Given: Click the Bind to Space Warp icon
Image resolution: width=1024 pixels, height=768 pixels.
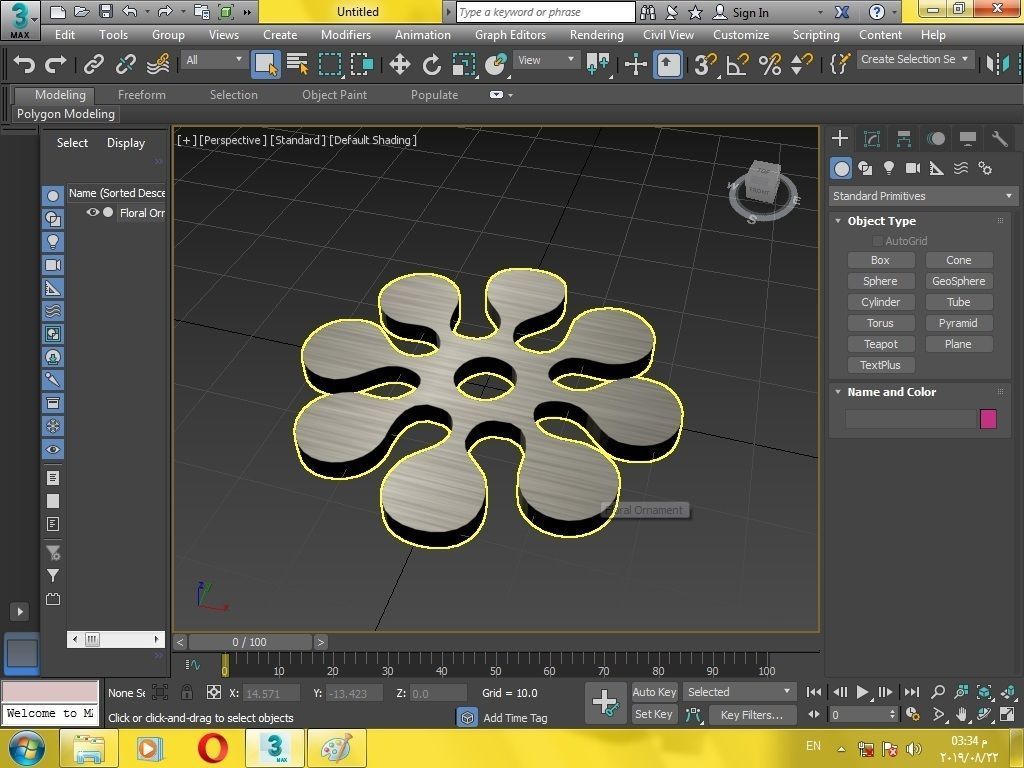Looking at the screenshot, I should (x=158, y=64).
